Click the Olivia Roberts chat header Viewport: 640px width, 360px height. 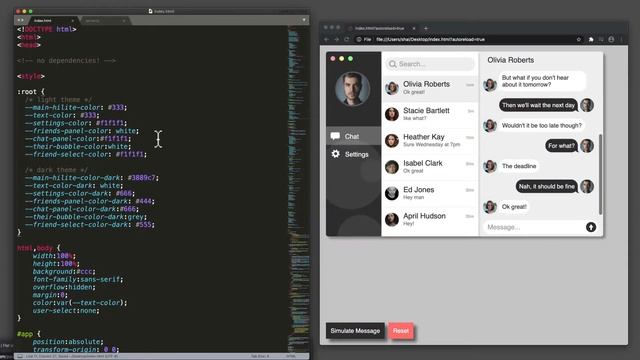tap(511, 60)
